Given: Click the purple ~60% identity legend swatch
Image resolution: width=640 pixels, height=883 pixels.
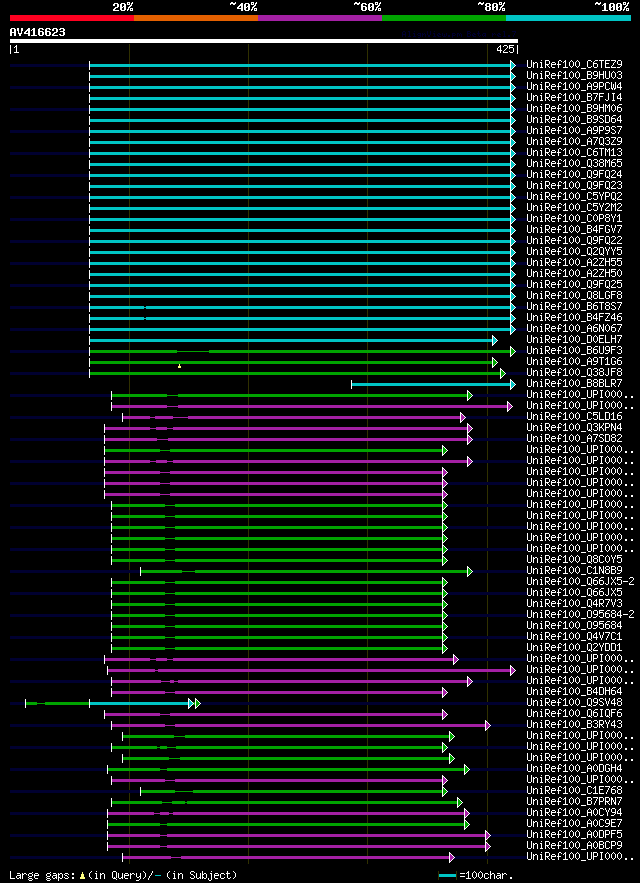Looking at the screenshot, I should pos(320,18).
